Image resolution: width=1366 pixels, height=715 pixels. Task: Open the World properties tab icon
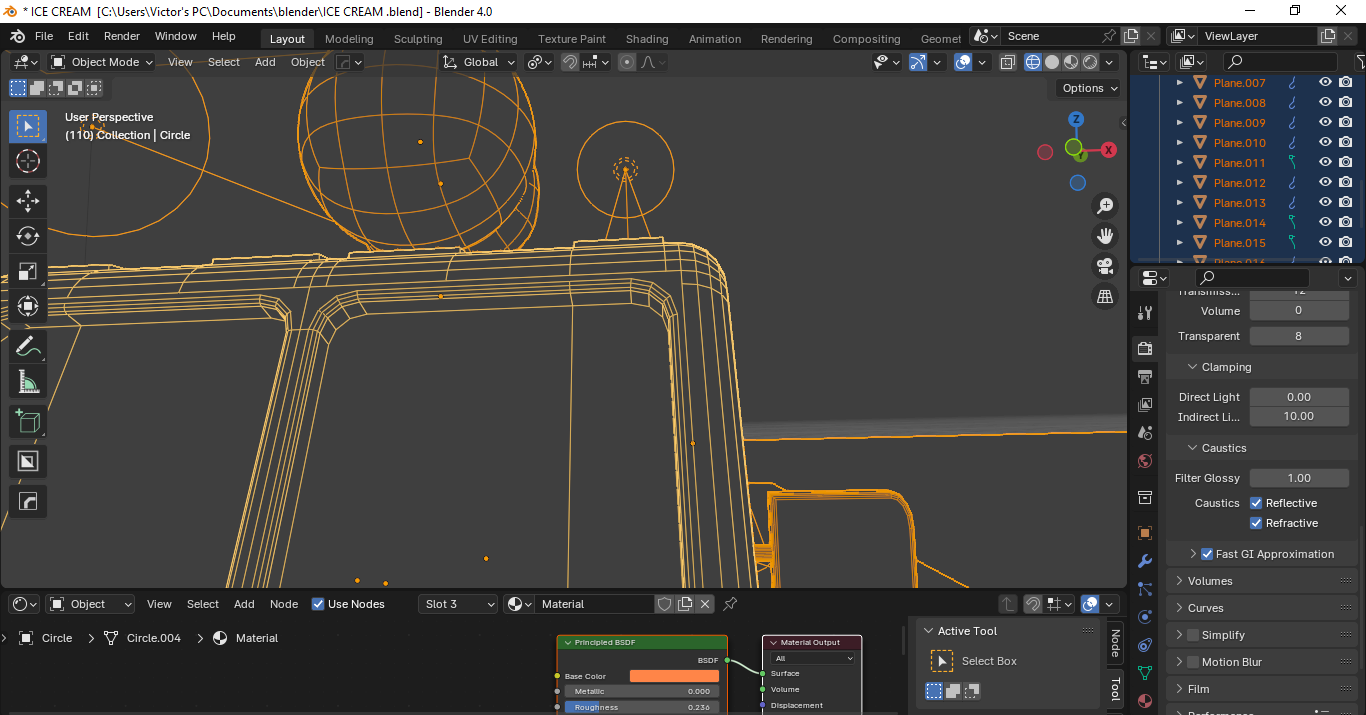(1146, 461)
